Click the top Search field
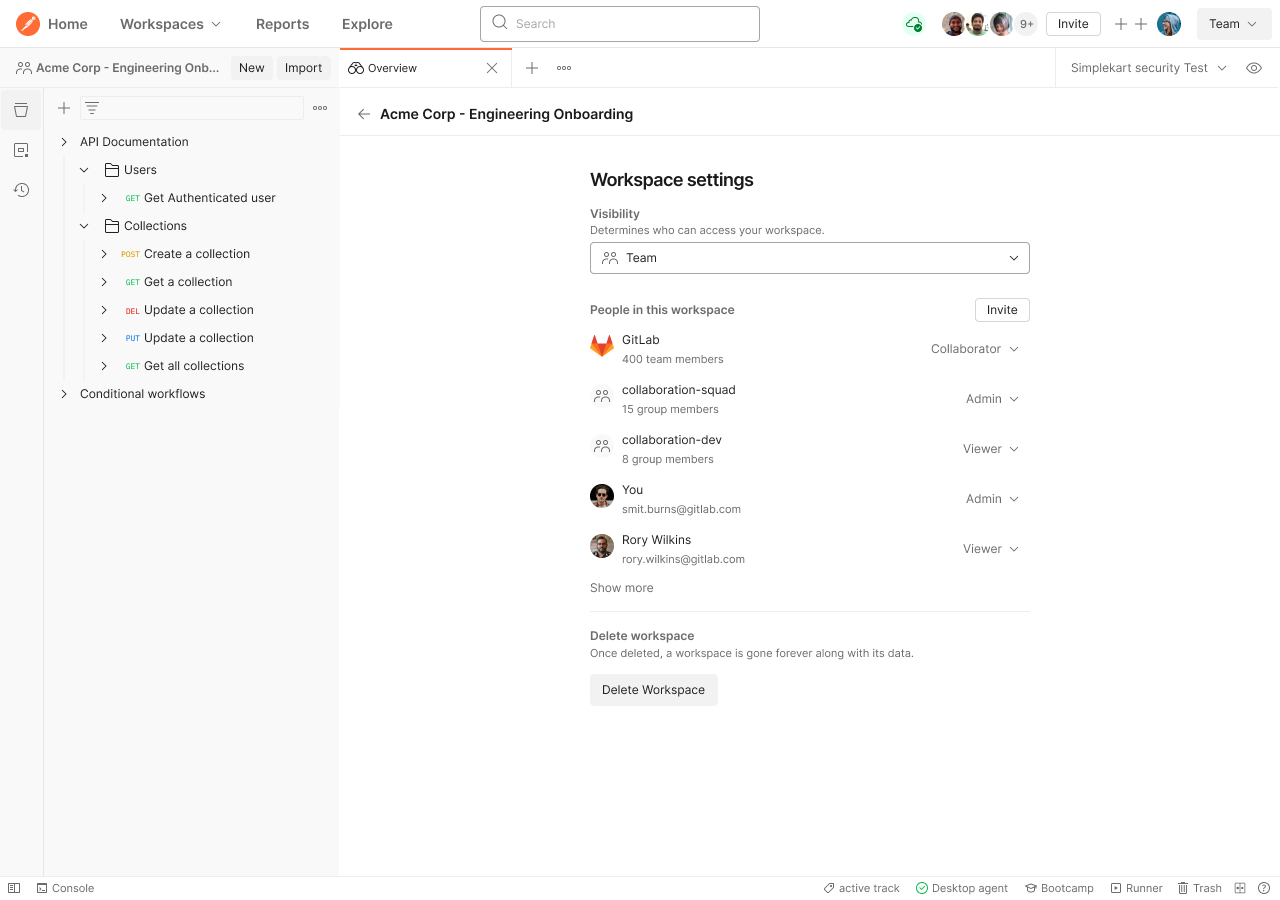This screenshot has height=900, width=1280. [619, 24]
